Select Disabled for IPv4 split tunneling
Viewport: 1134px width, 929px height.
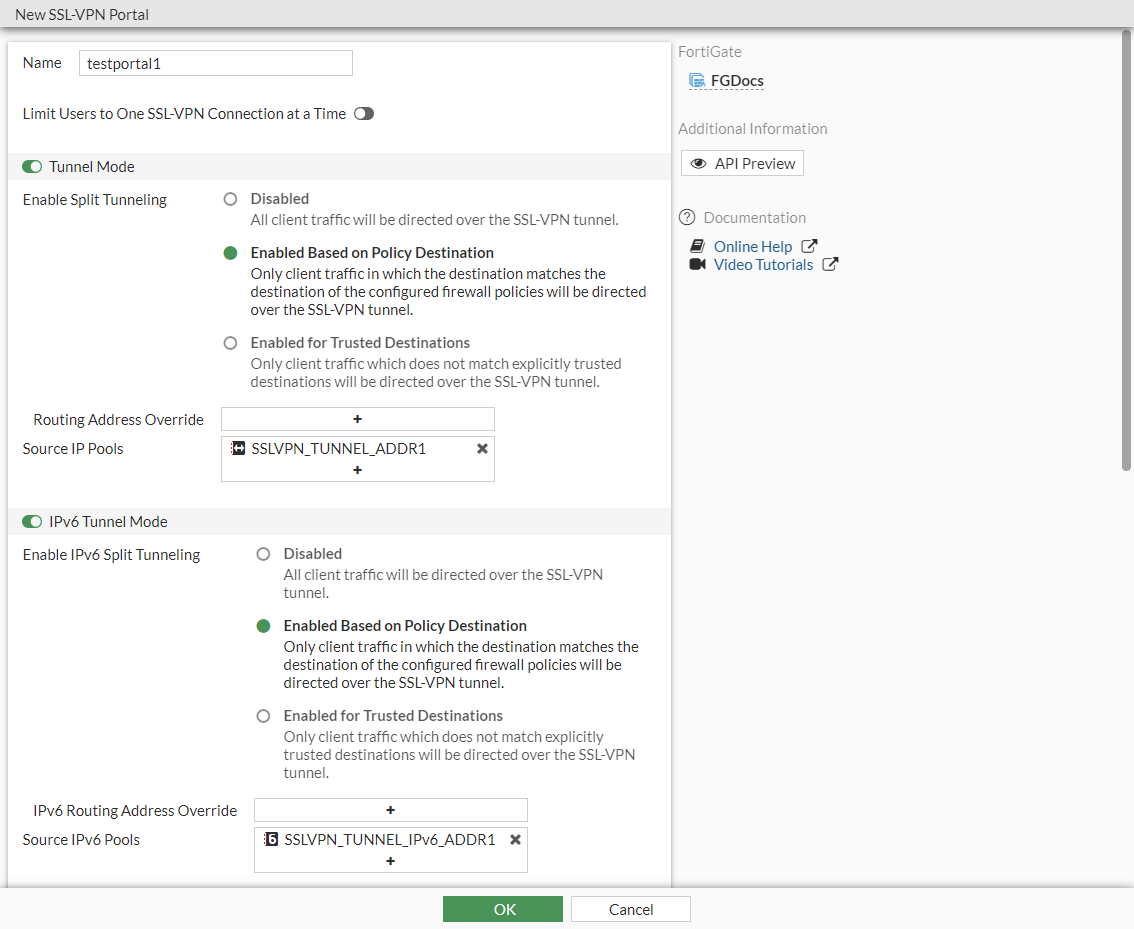(x=231, y=199)
